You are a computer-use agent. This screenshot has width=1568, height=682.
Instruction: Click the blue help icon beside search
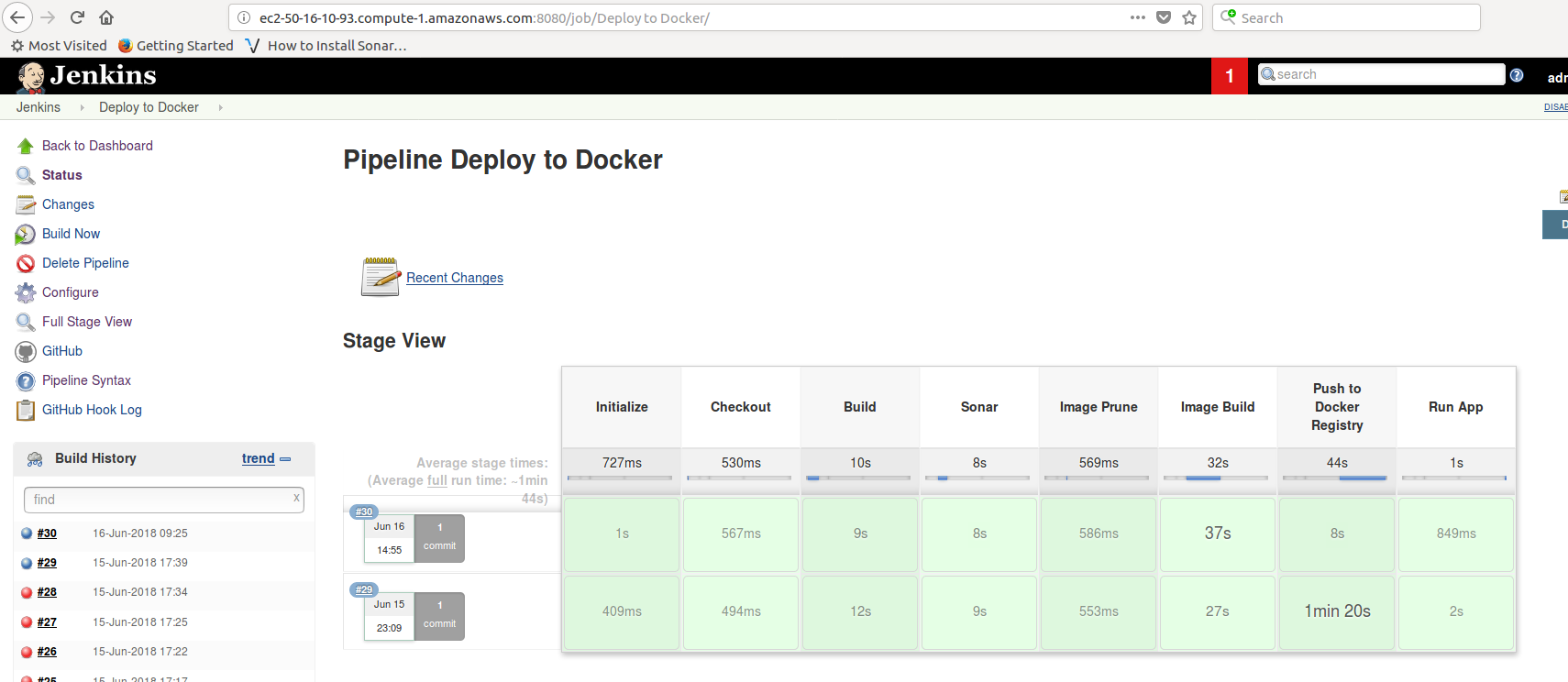1517,75
